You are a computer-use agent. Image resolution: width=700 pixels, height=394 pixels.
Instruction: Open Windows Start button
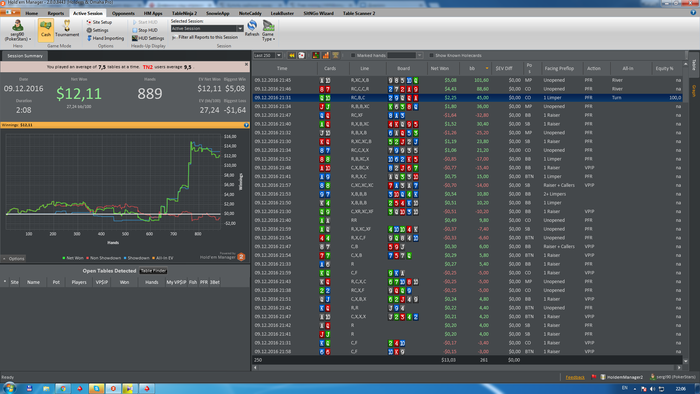(x=9, y=388)
